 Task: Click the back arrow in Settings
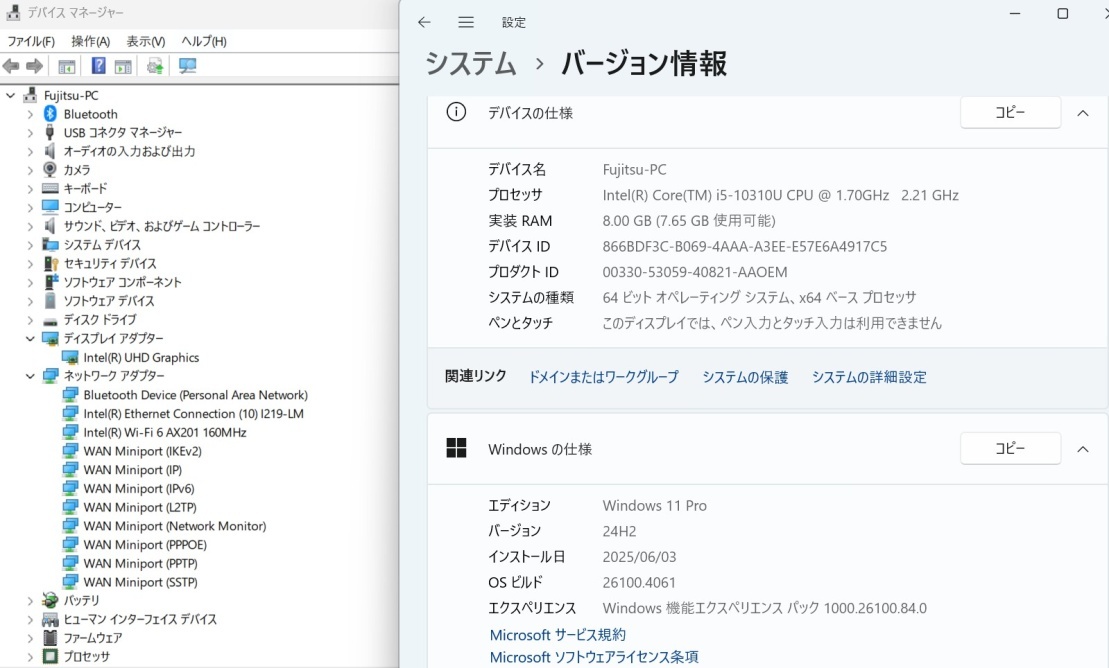point(423,22)
